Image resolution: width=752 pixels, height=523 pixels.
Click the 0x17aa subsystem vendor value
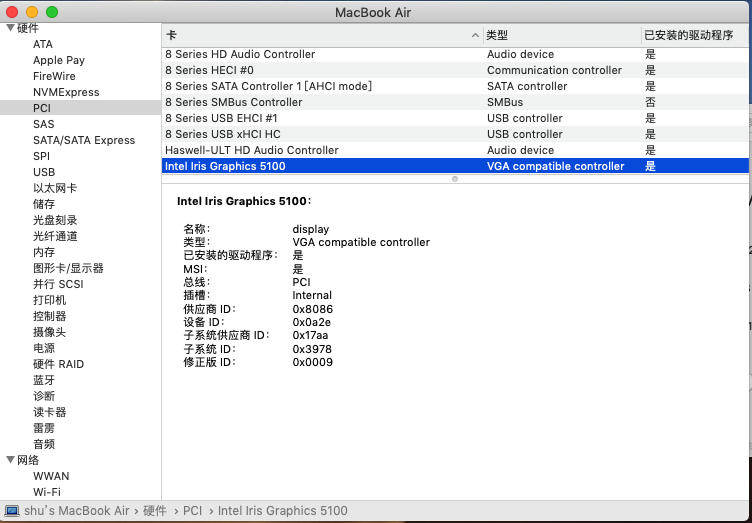(310, 335)
